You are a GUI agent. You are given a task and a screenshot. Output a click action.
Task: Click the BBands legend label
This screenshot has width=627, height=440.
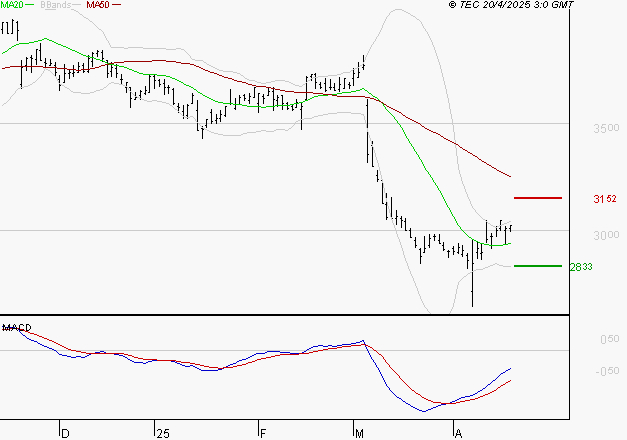click(56, 5)
